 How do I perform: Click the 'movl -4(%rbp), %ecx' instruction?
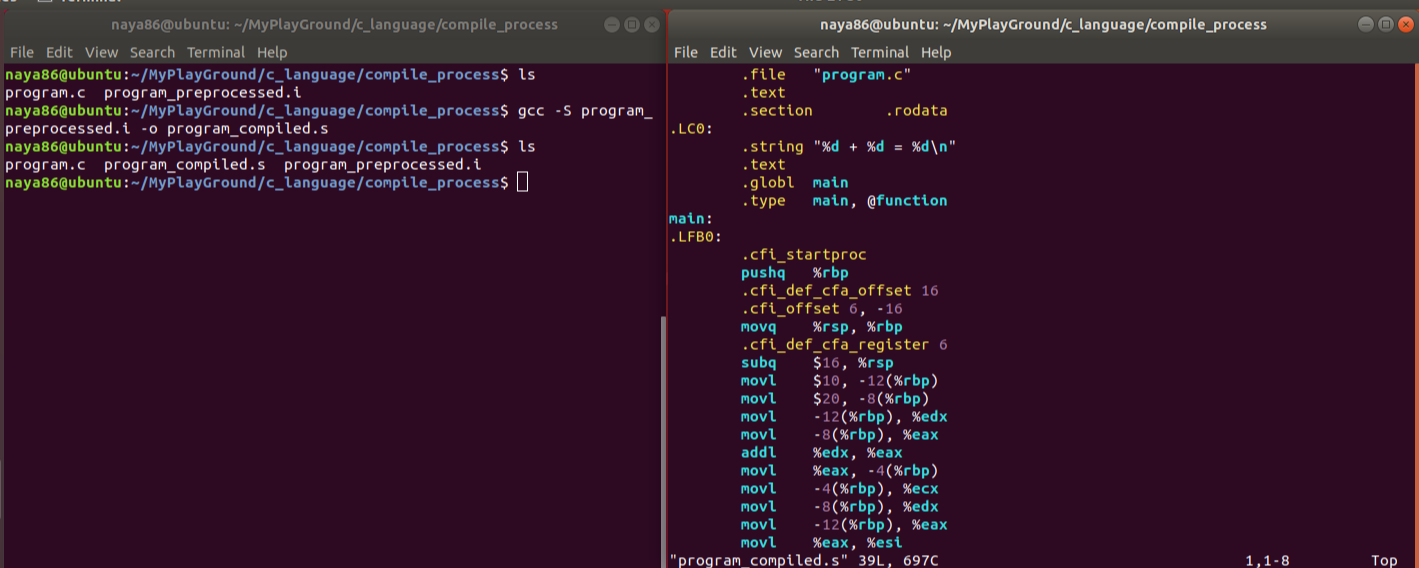click(x=840, y=488)
